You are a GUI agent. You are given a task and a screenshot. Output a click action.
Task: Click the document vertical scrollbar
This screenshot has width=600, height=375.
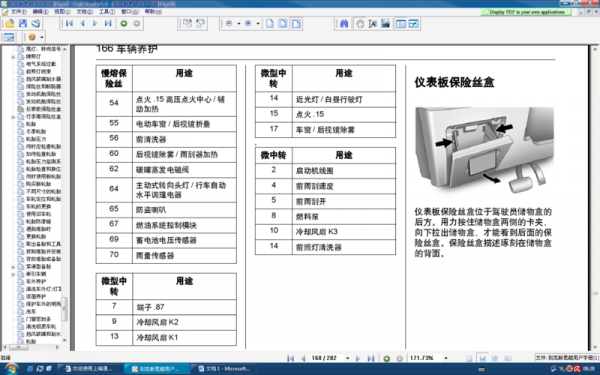pos(595,197)
